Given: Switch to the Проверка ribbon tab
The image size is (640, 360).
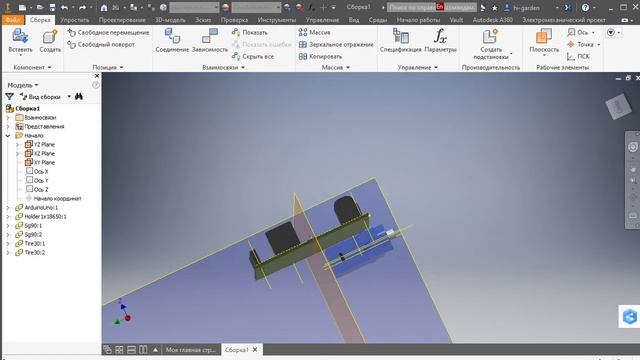Looking at the screenshot, I should pyautogui.click(x=234, y=20).
